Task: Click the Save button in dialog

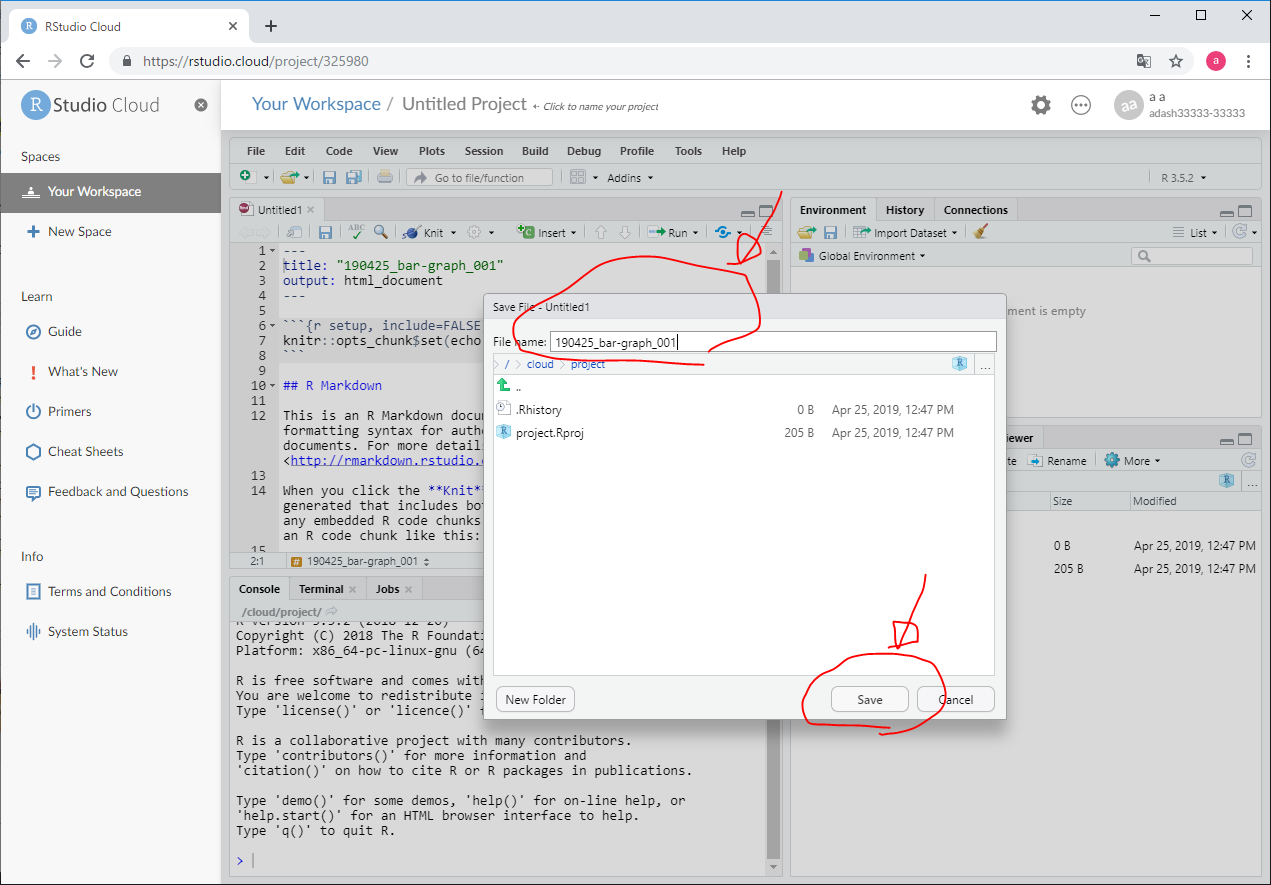Action: tap(869, 699)
